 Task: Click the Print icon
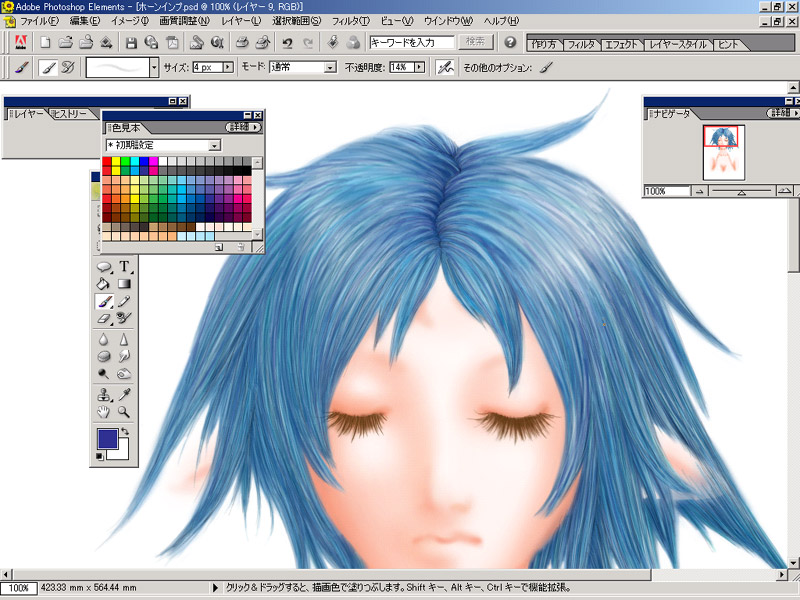[242, 42]
